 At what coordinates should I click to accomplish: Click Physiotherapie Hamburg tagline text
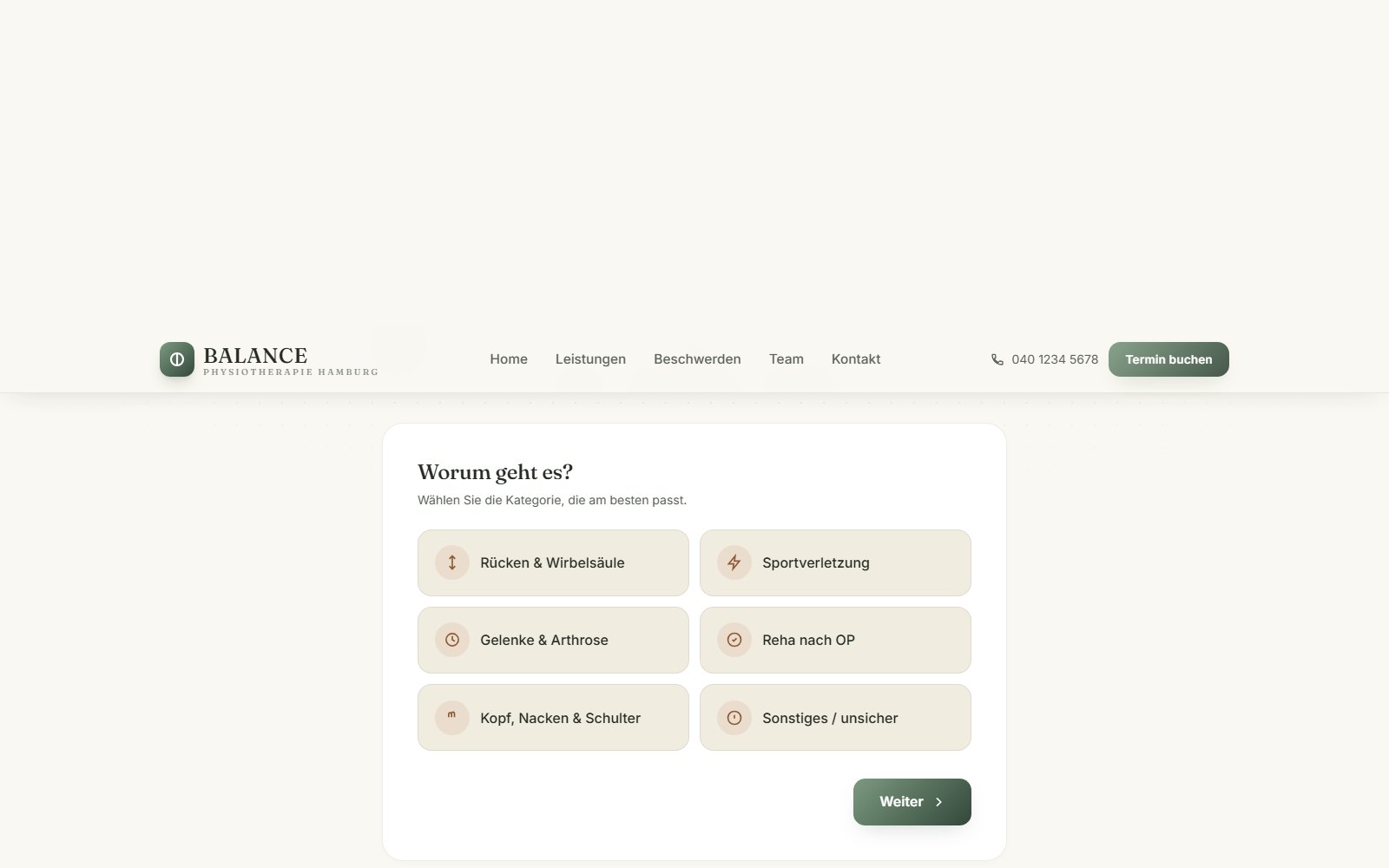coord(291,372)
